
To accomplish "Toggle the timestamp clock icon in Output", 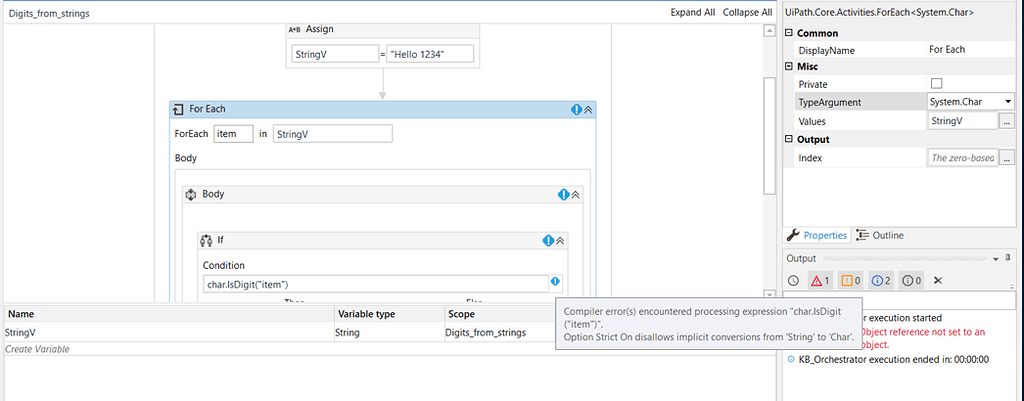I will [793, 281].
